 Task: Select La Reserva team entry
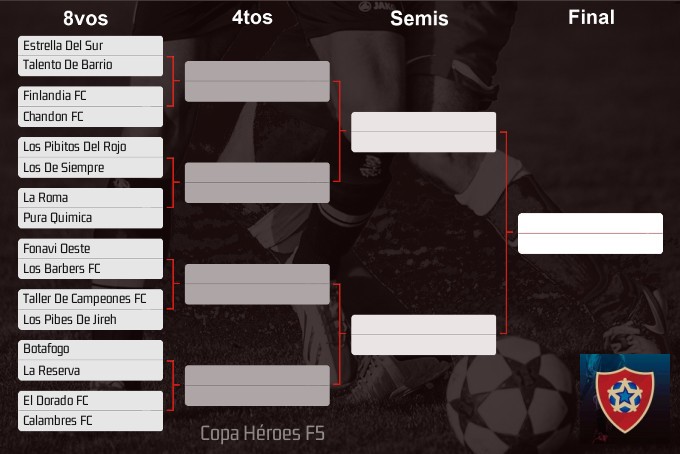click(90, 371)
